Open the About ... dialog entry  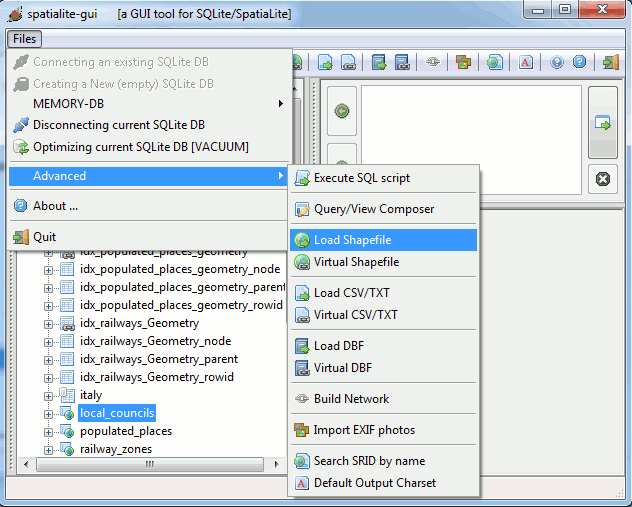tap(149, 206)
